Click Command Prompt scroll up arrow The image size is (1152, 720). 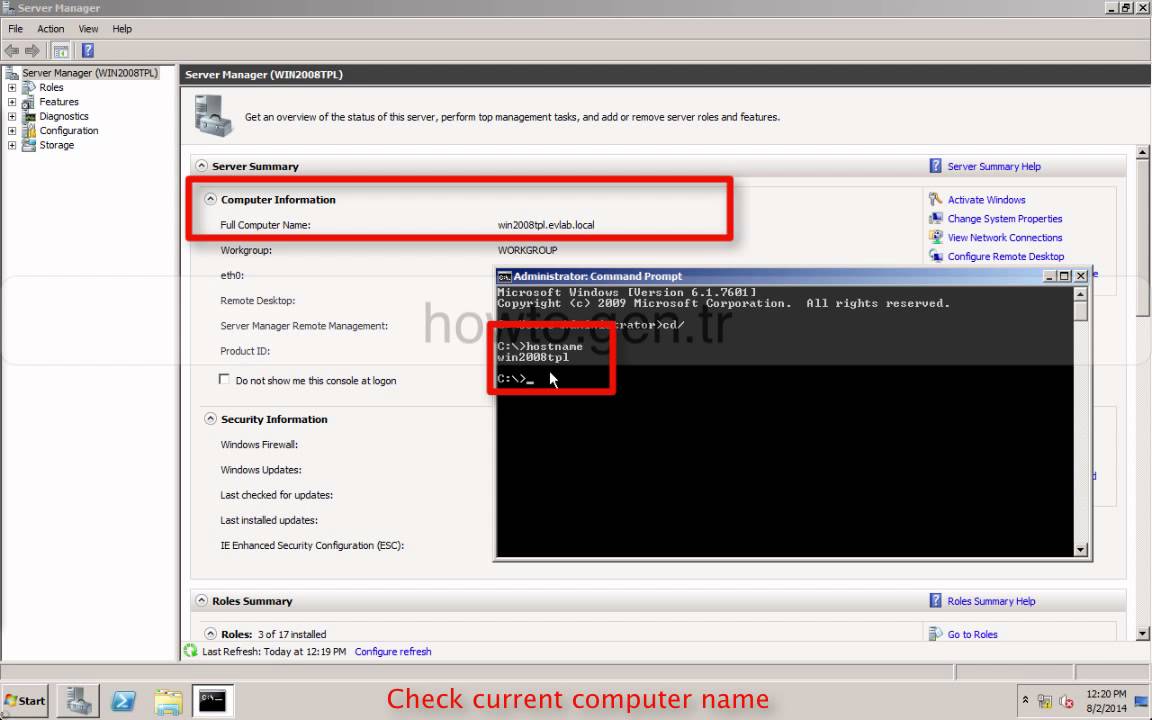pos(1080,294)
